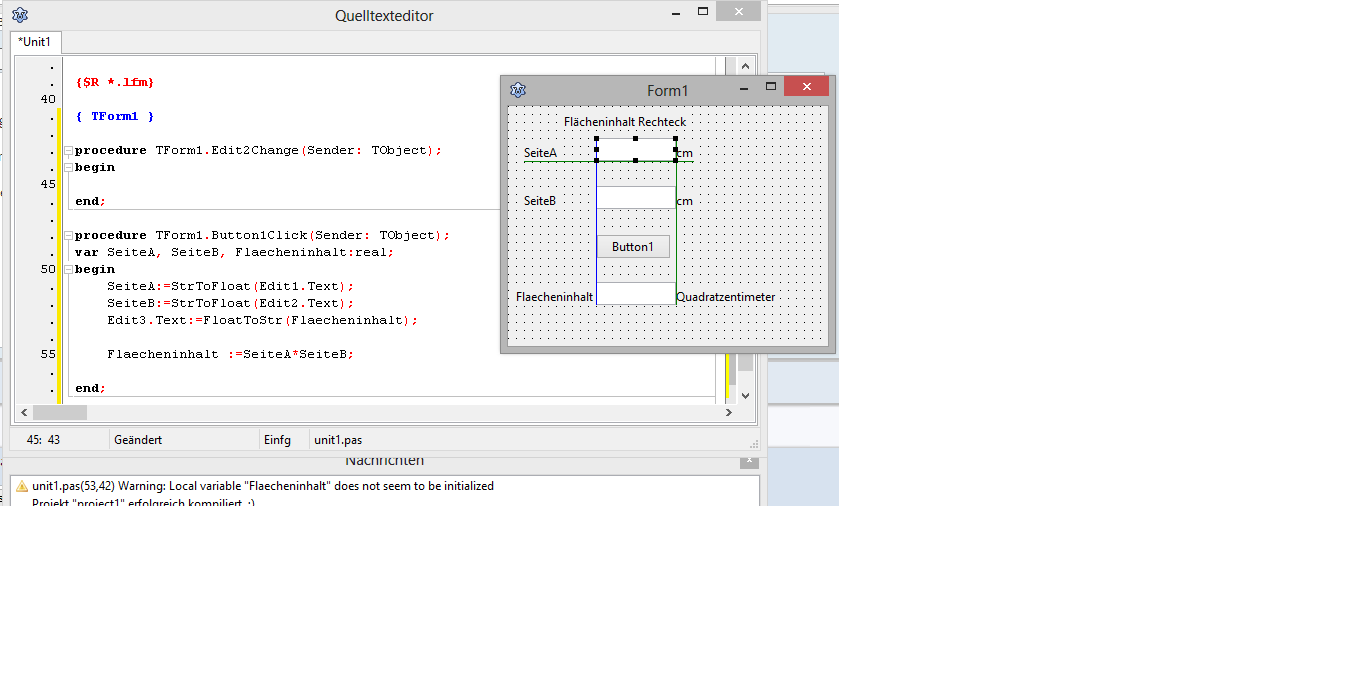
Task: Click the editor horizontal scrollbar right arrow
Action: (x=728, y=412)
